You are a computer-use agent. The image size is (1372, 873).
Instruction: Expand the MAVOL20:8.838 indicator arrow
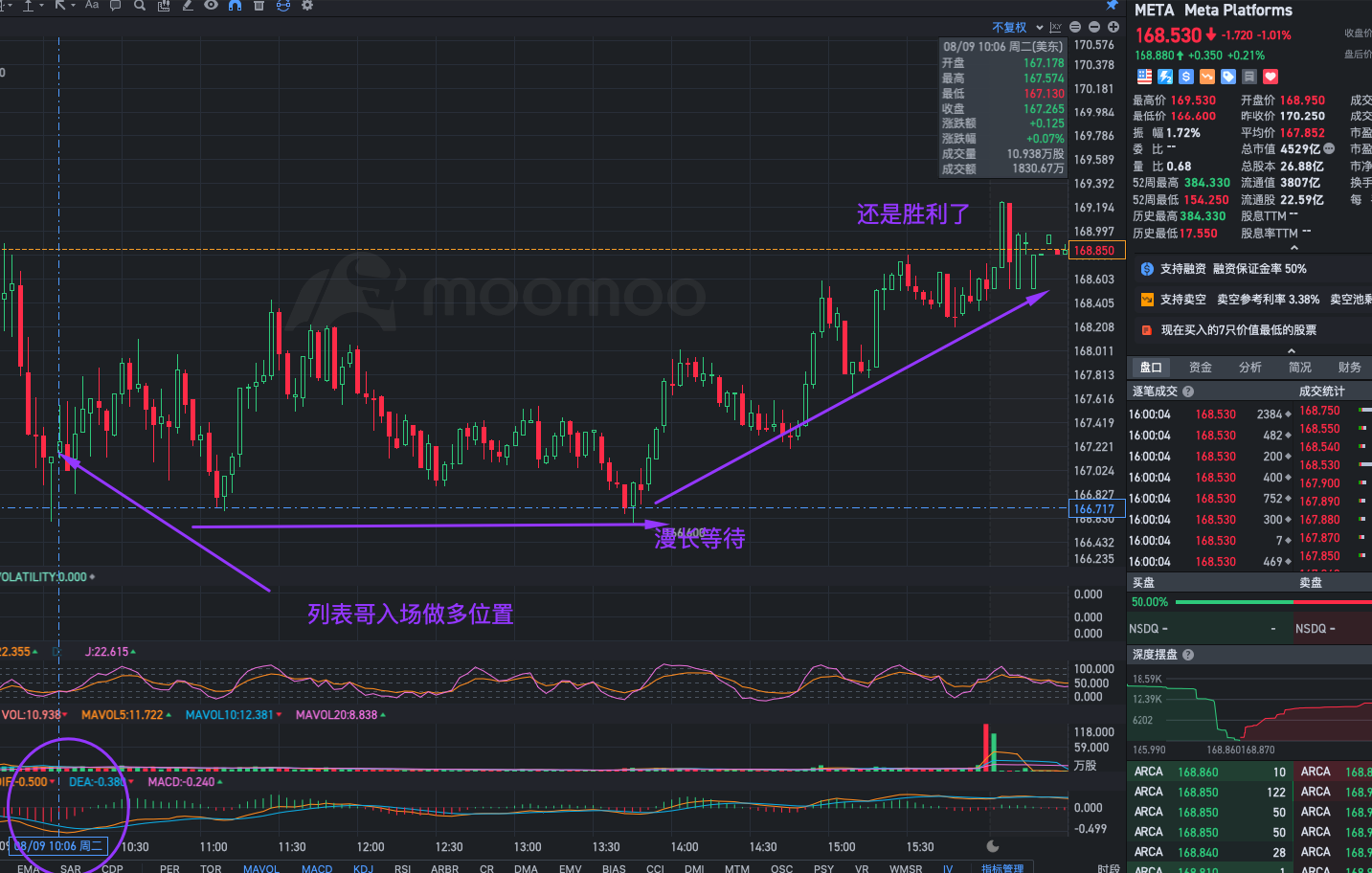click(383, 715)
